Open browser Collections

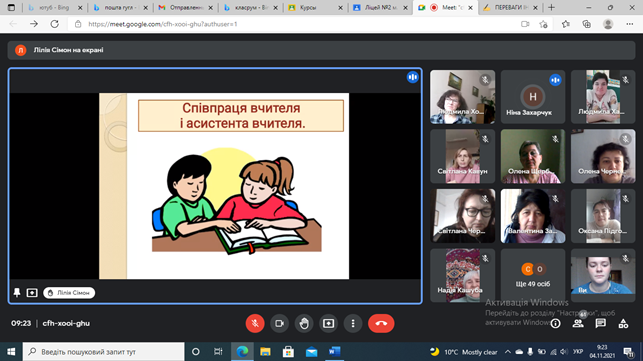[x=587, y=24]
